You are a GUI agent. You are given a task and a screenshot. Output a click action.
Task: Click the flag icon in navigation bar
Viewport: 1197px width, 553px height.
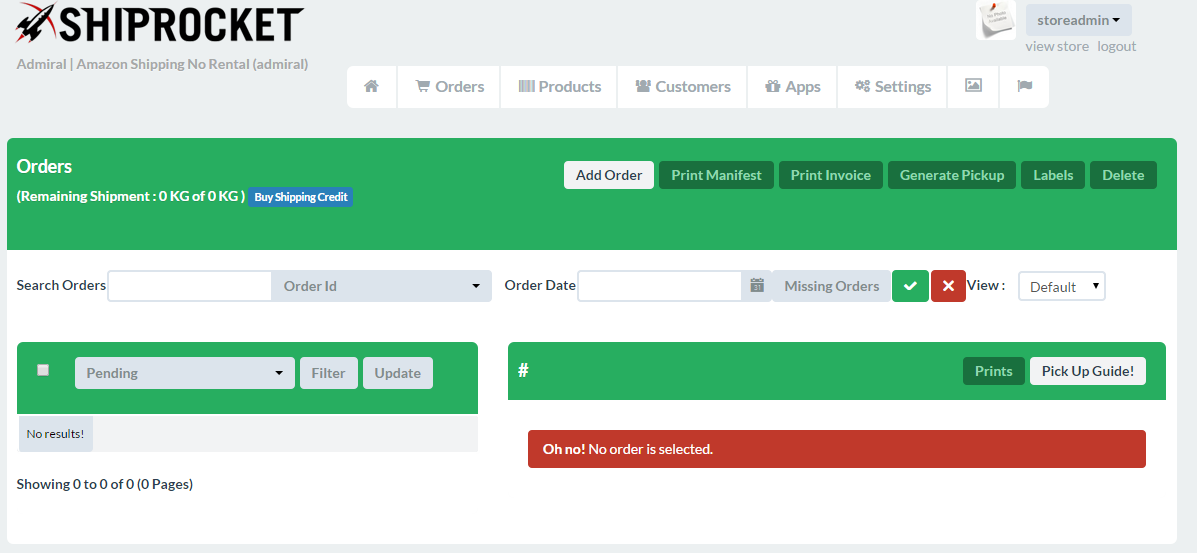1024,87
